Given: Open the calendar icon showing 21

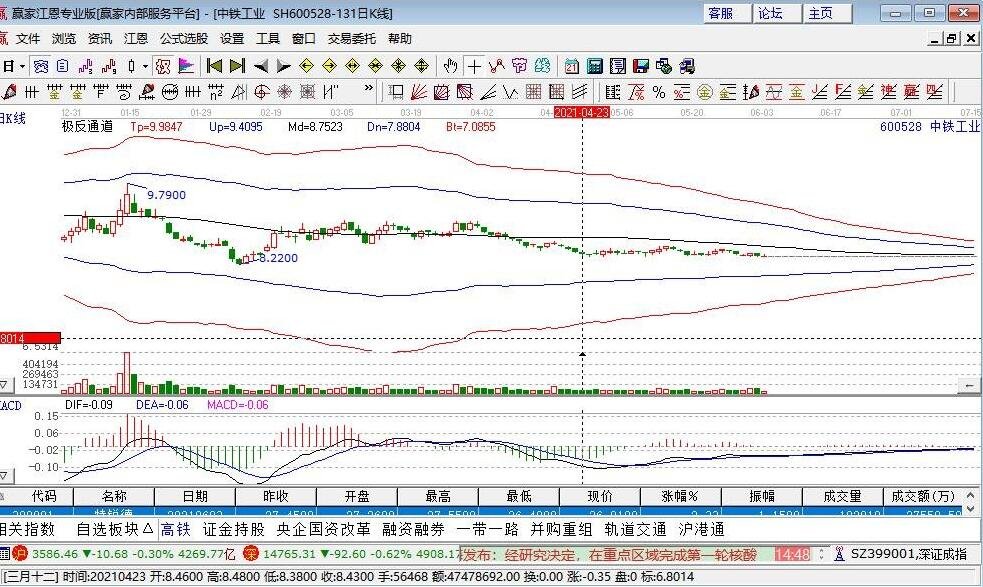Looking at the screenshot, I should [571, 66].
